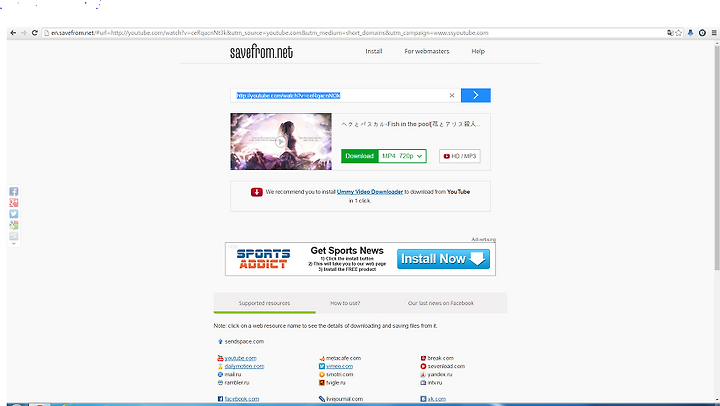Open the Help menu item

[478, 51]
